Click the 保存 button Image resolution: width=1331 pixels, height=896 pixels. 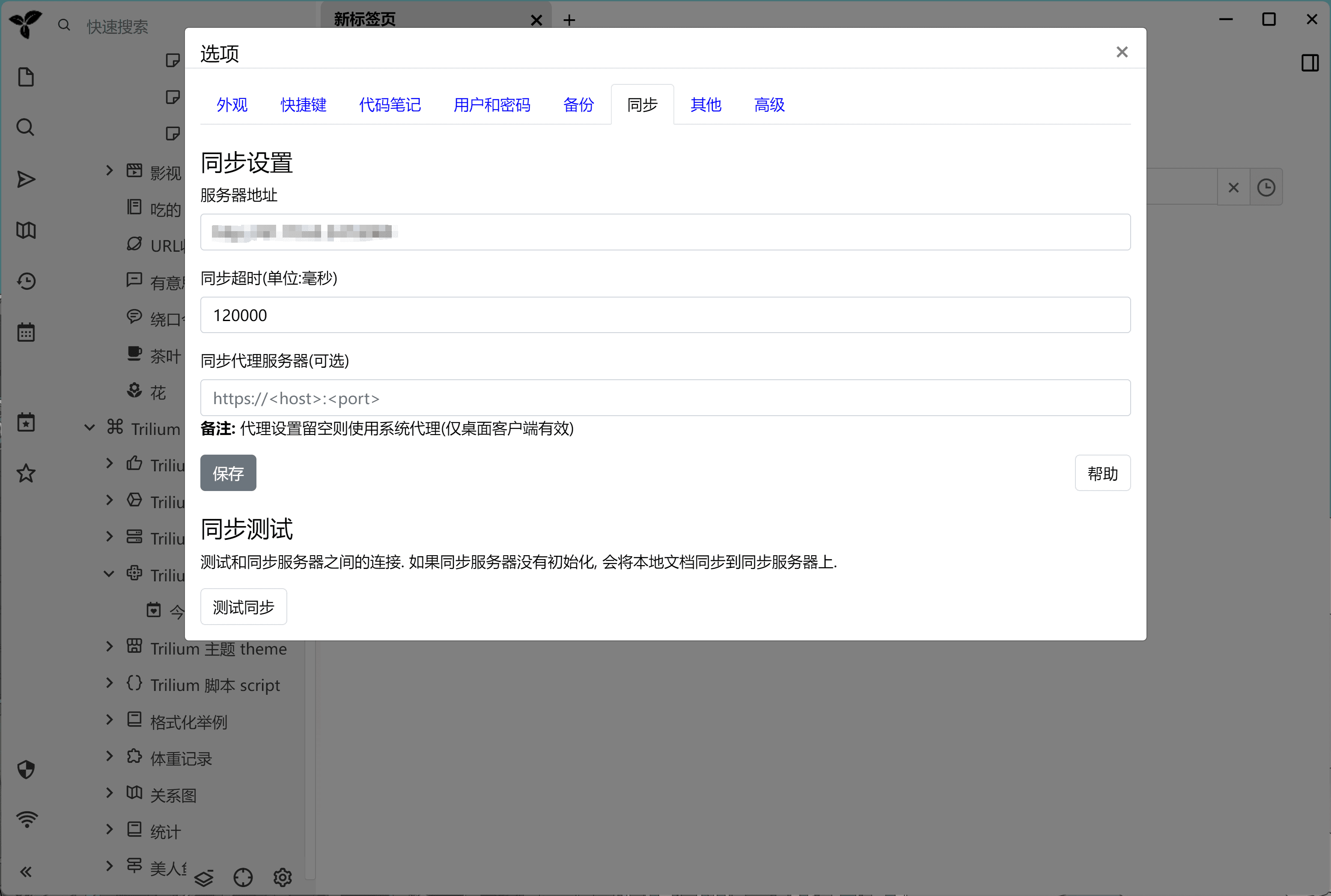click(228, 473)
